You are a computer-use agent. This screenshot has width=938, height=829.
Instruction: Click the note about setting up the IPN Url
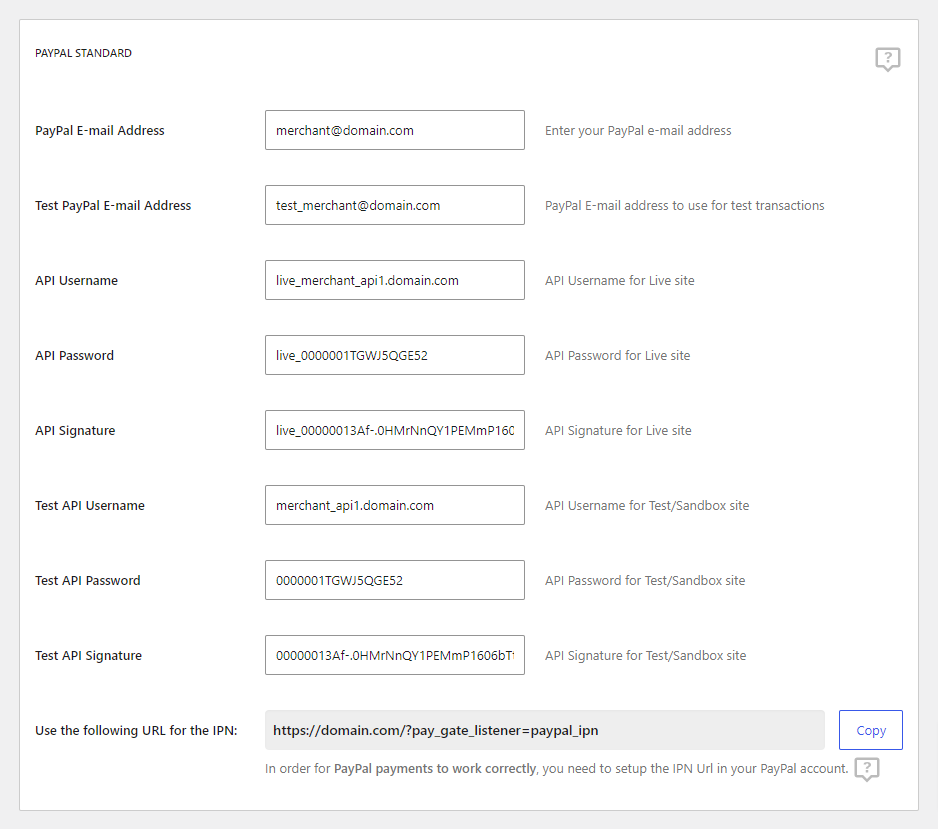pos(556,769)
